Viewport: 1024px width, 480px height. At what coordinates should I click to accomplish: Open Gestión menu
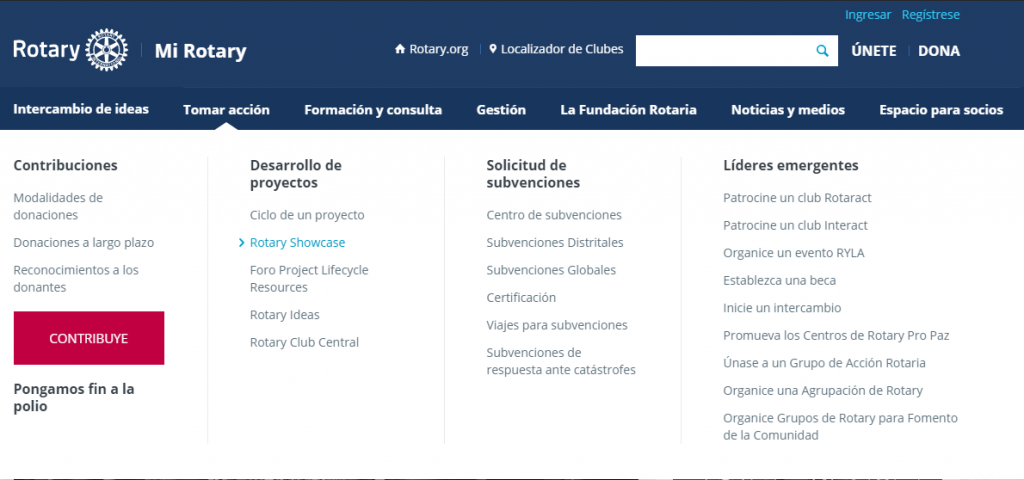pyautogui.click(x=501, y=110)
